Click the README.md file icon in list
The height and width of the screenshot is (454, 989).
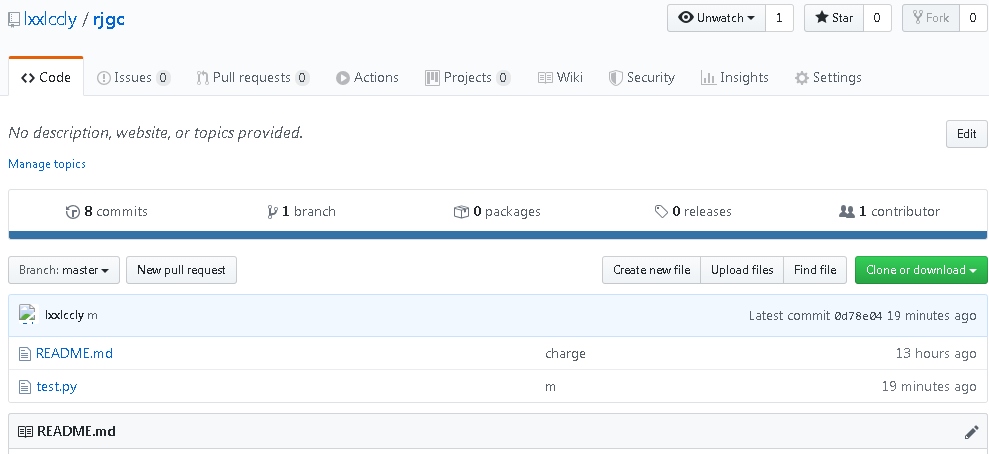[25, 354]
